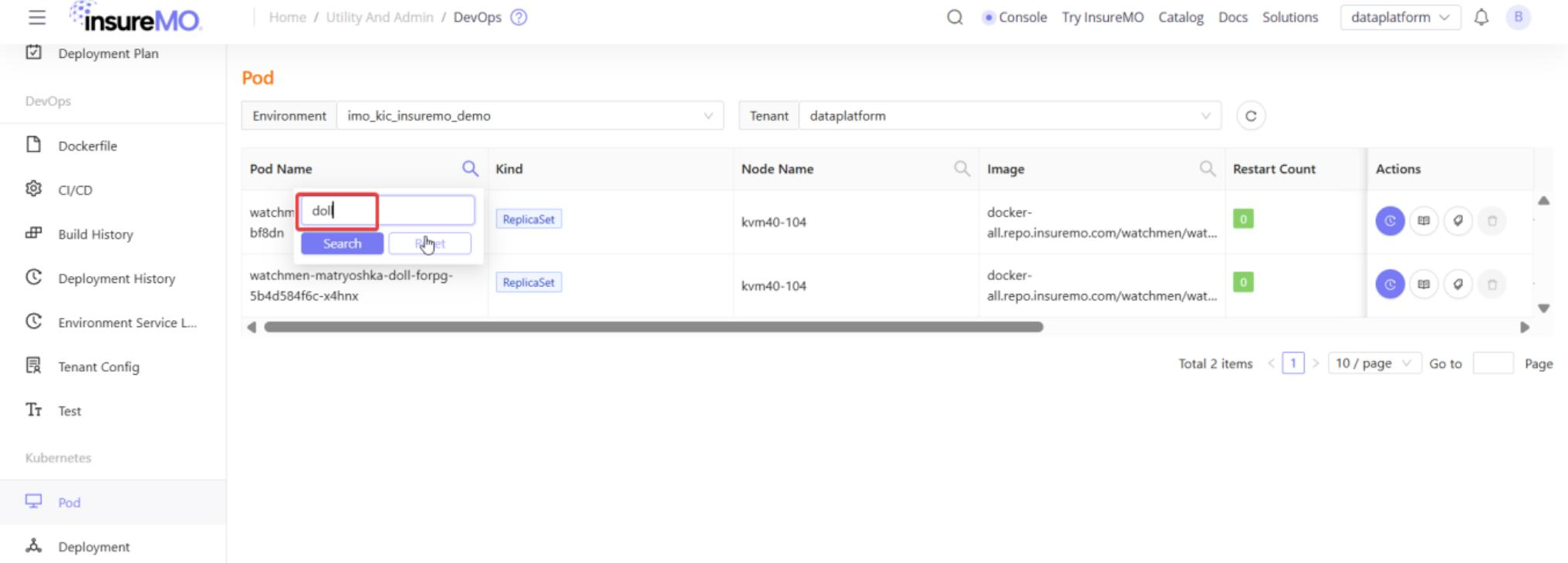Focus the pod name filter input containing doll
This screenshot has height=563, width=1568.
[x=387, y=211]
